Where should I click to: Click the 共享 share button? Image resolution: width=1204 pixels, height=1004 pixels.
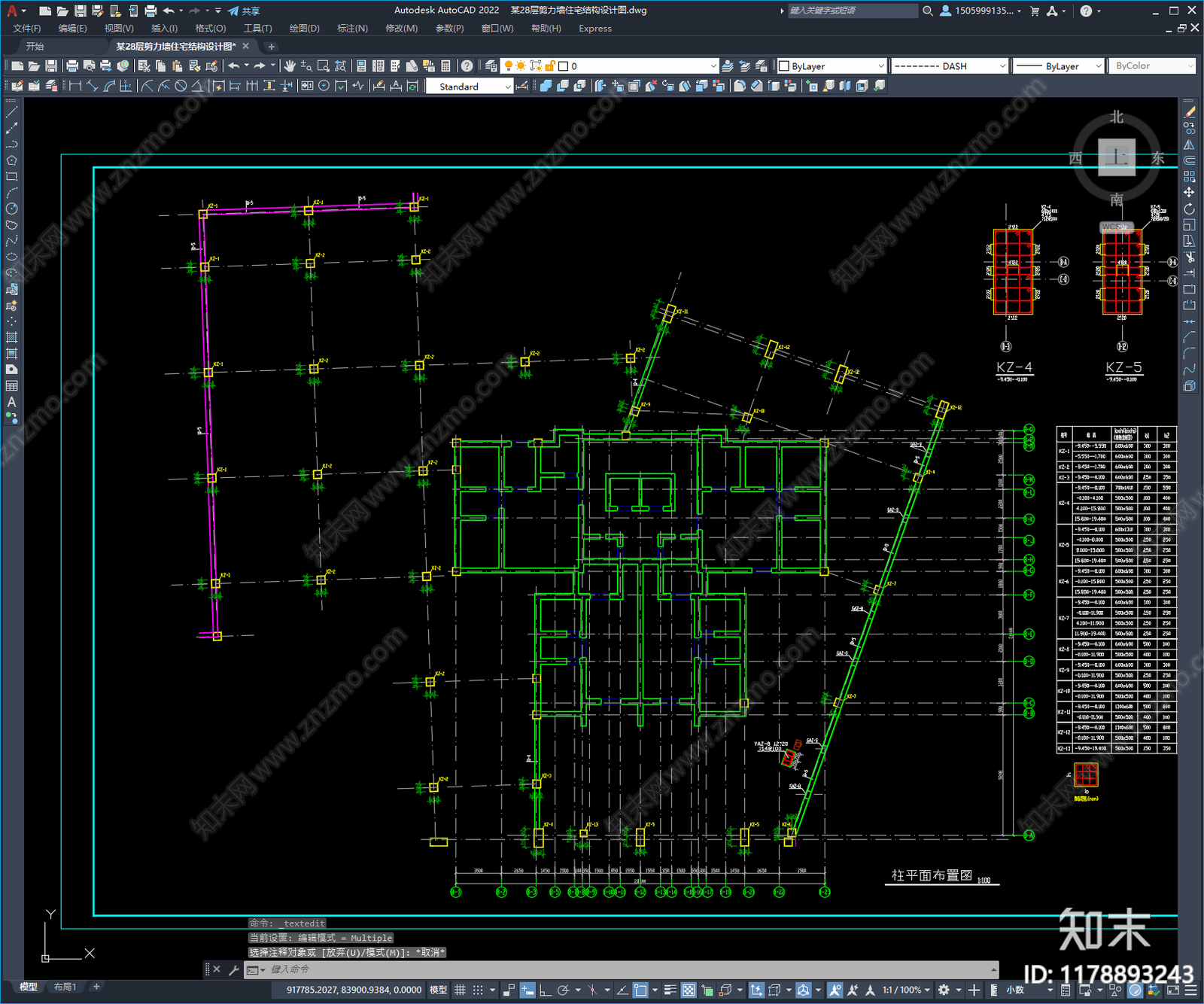[244, 11]
